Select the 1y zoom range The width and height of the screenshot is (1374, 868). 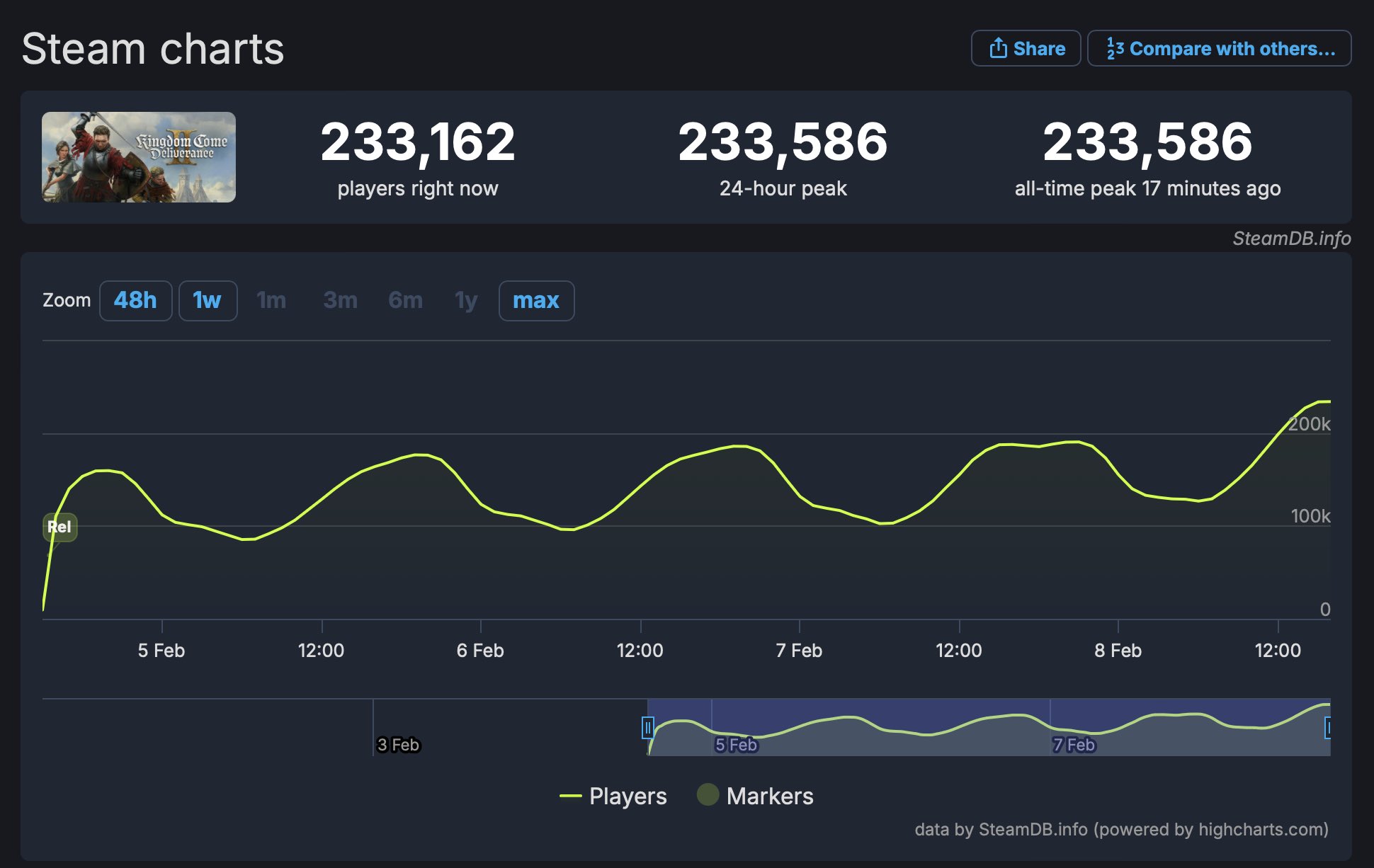[466, 300]
